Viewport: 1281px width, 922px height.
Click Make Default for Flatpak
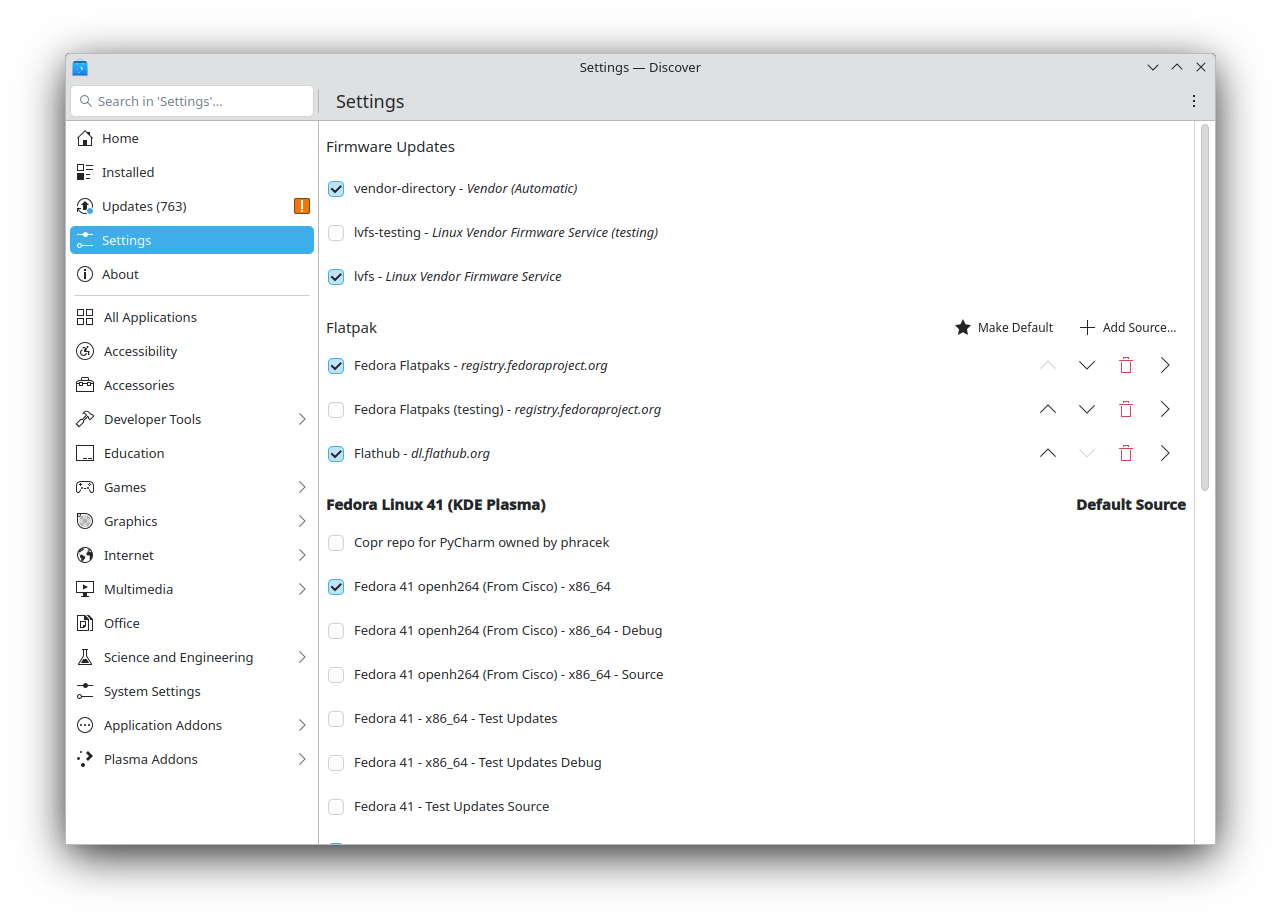tap(1004, 328)
